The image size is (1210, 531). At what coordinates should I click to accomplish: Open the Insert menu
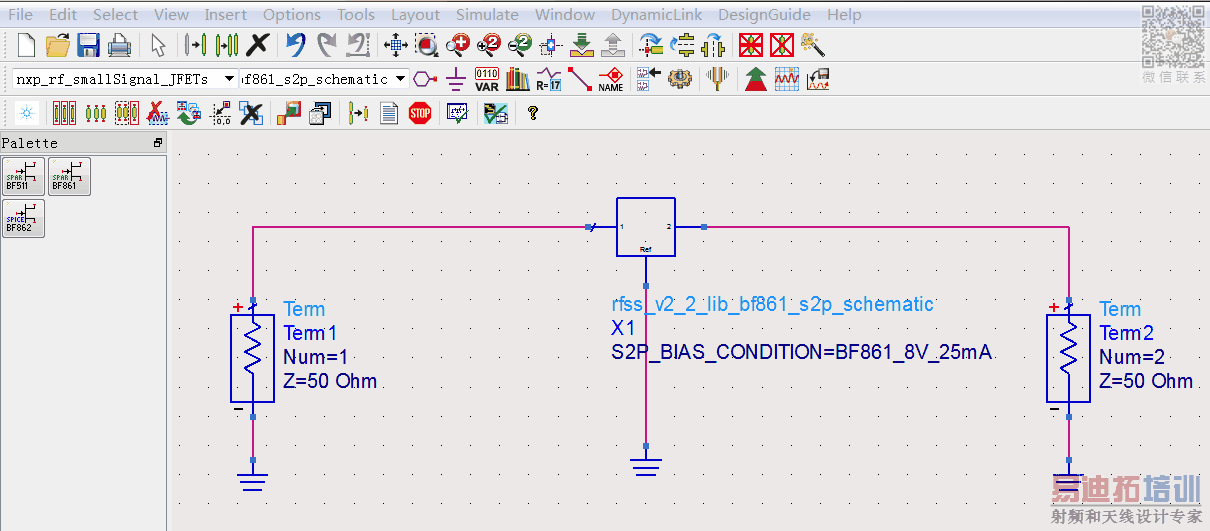[x=226, y=14]
